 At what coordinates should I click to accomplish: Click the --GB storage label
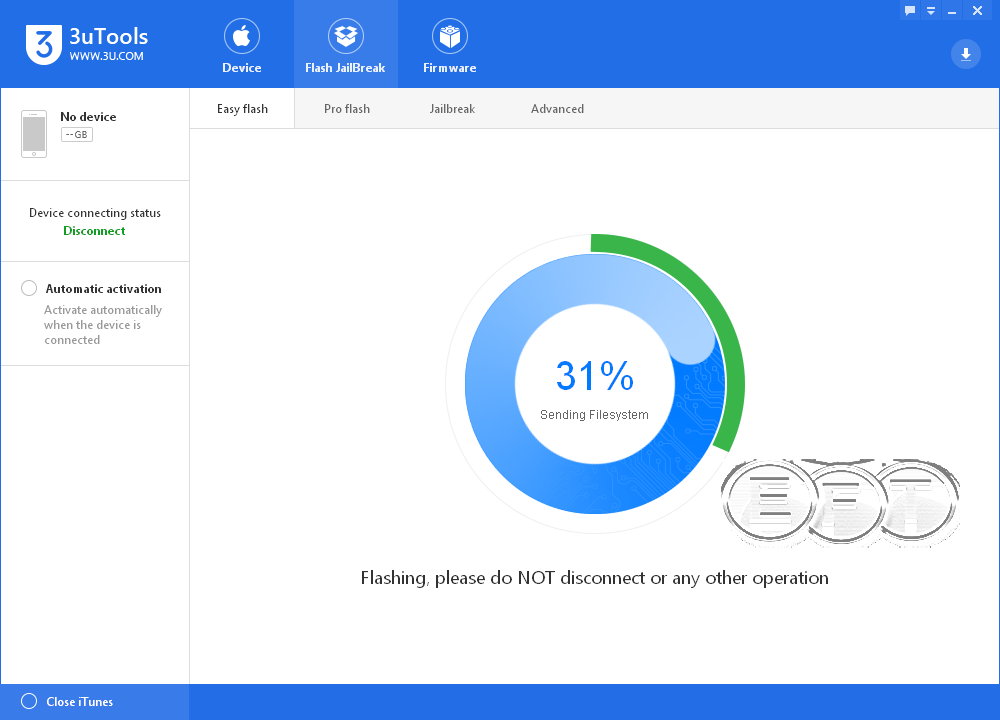point(77,135)
